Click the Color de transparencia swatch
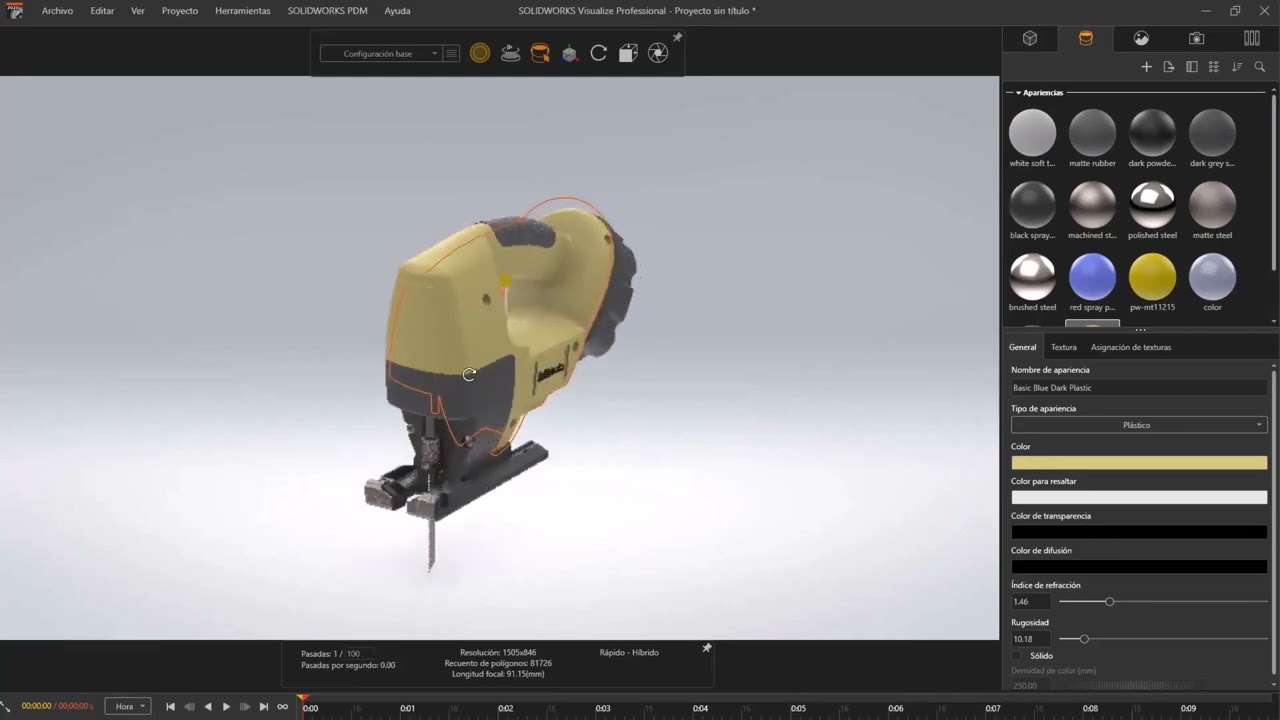 (1139, 532)
